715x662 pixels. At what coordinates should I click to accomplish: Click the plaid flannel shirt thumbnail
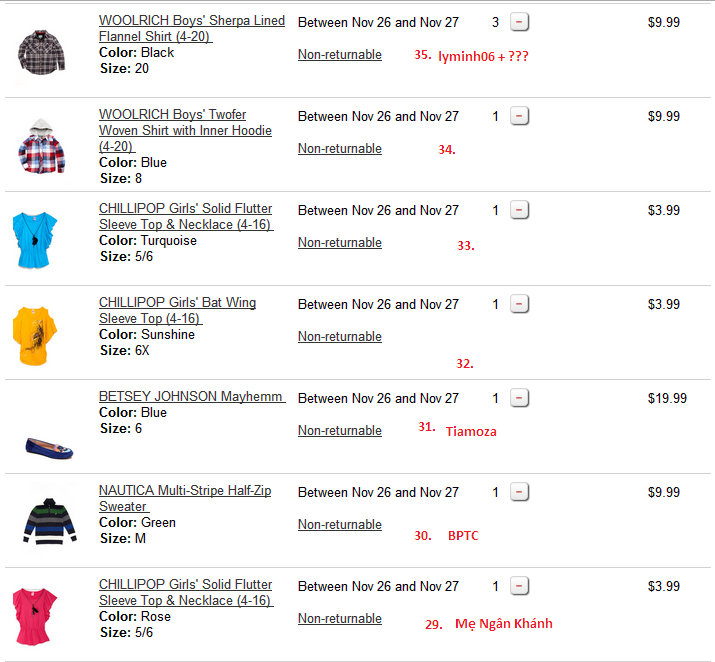41,51
